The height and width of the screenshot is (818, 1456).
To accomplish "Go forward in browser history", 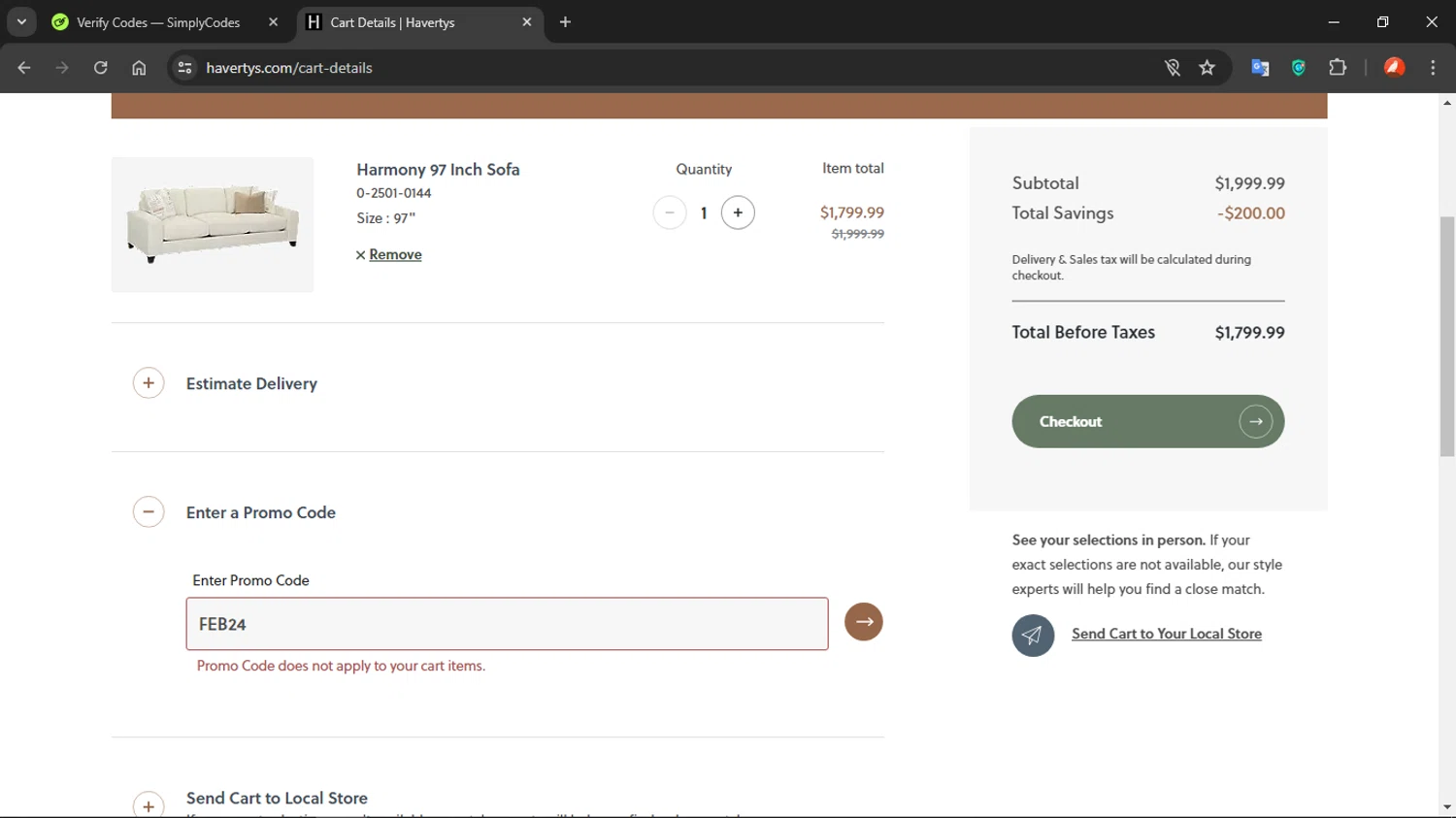I will pos(62,68).
